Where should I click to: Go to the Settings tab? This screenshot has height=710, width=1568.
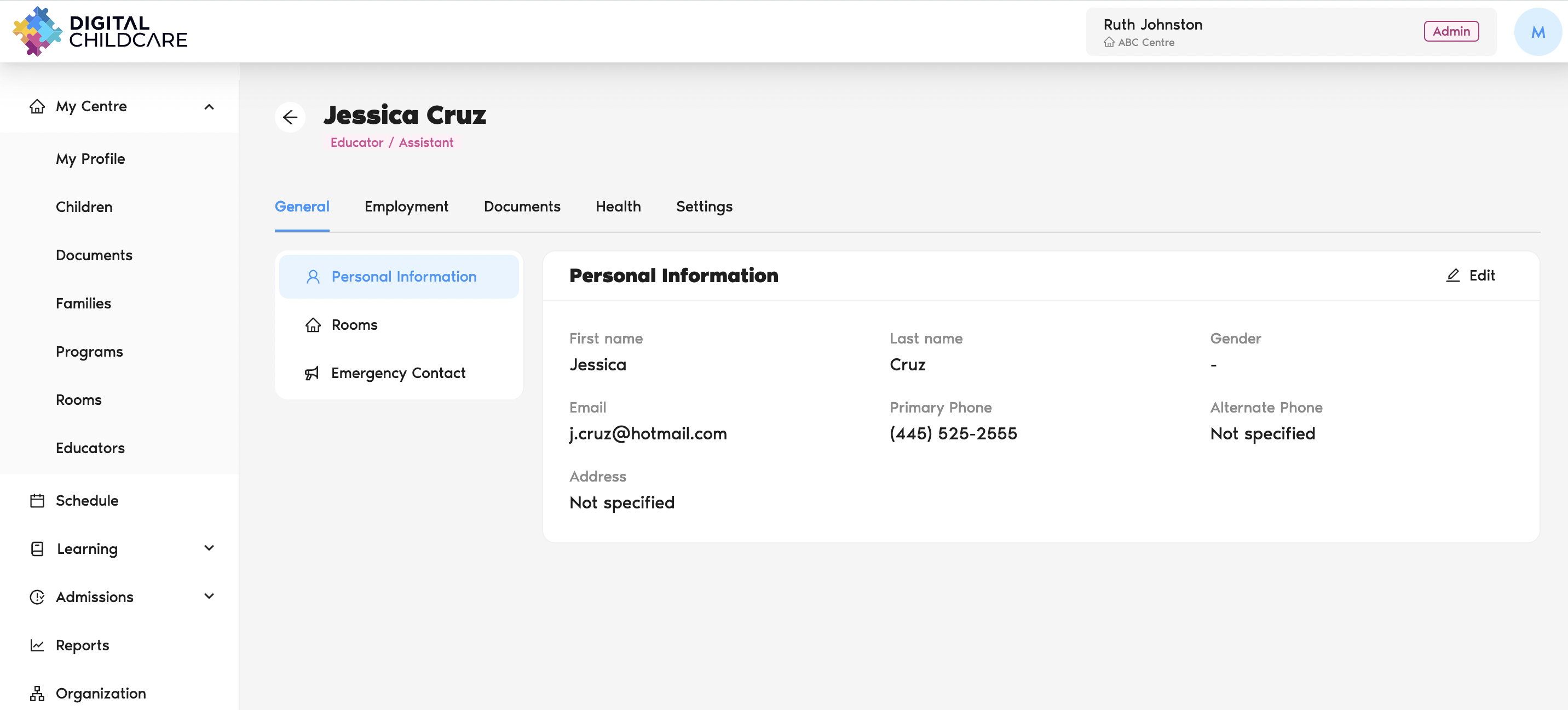[704, 207]
